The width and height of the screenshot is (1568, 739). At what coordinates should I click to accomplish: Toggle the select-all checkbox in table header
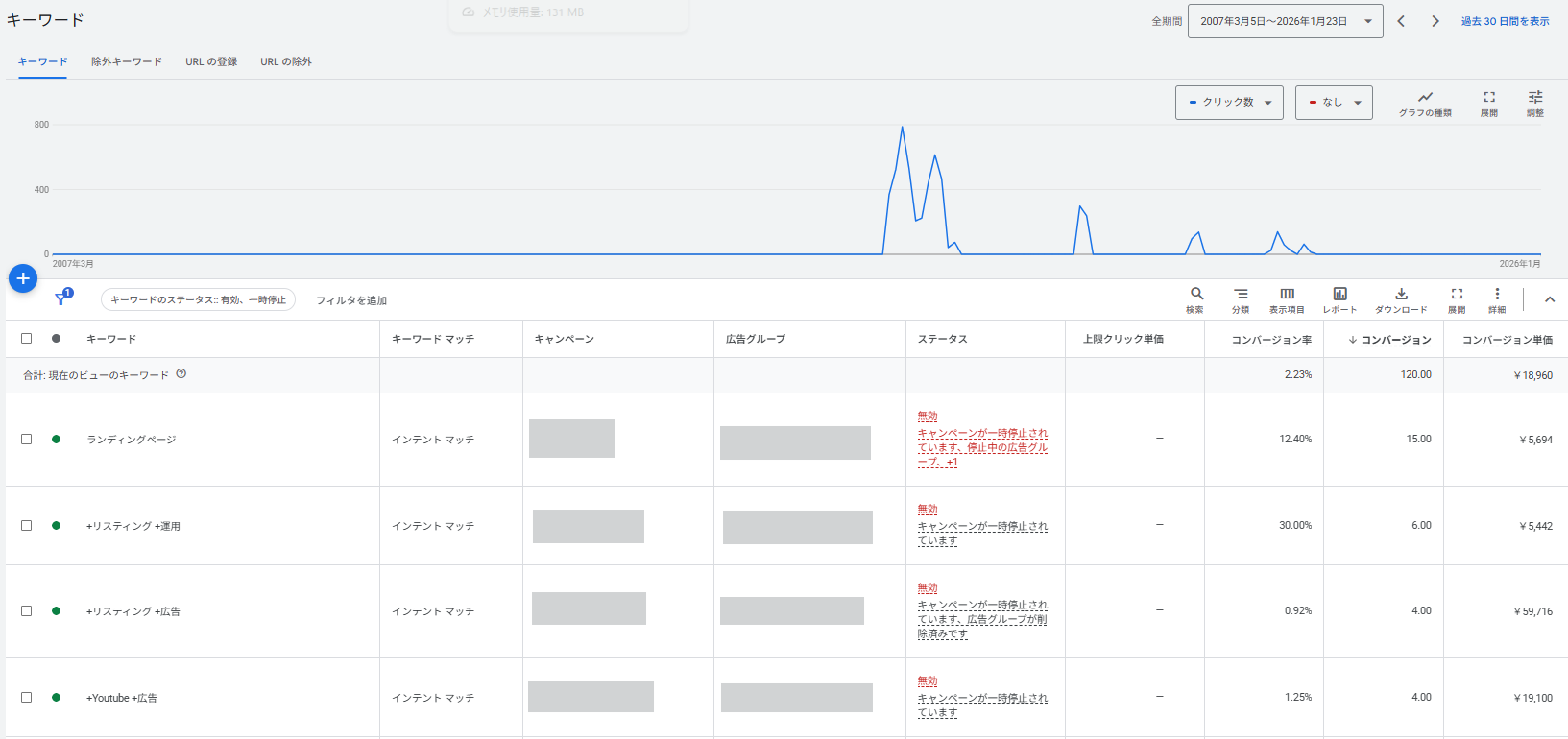27,338
